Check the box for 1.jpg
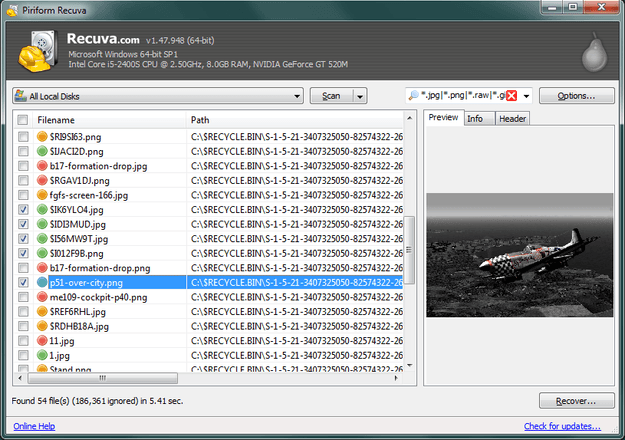This screenshot has height=440, width=625. point(24,355)
